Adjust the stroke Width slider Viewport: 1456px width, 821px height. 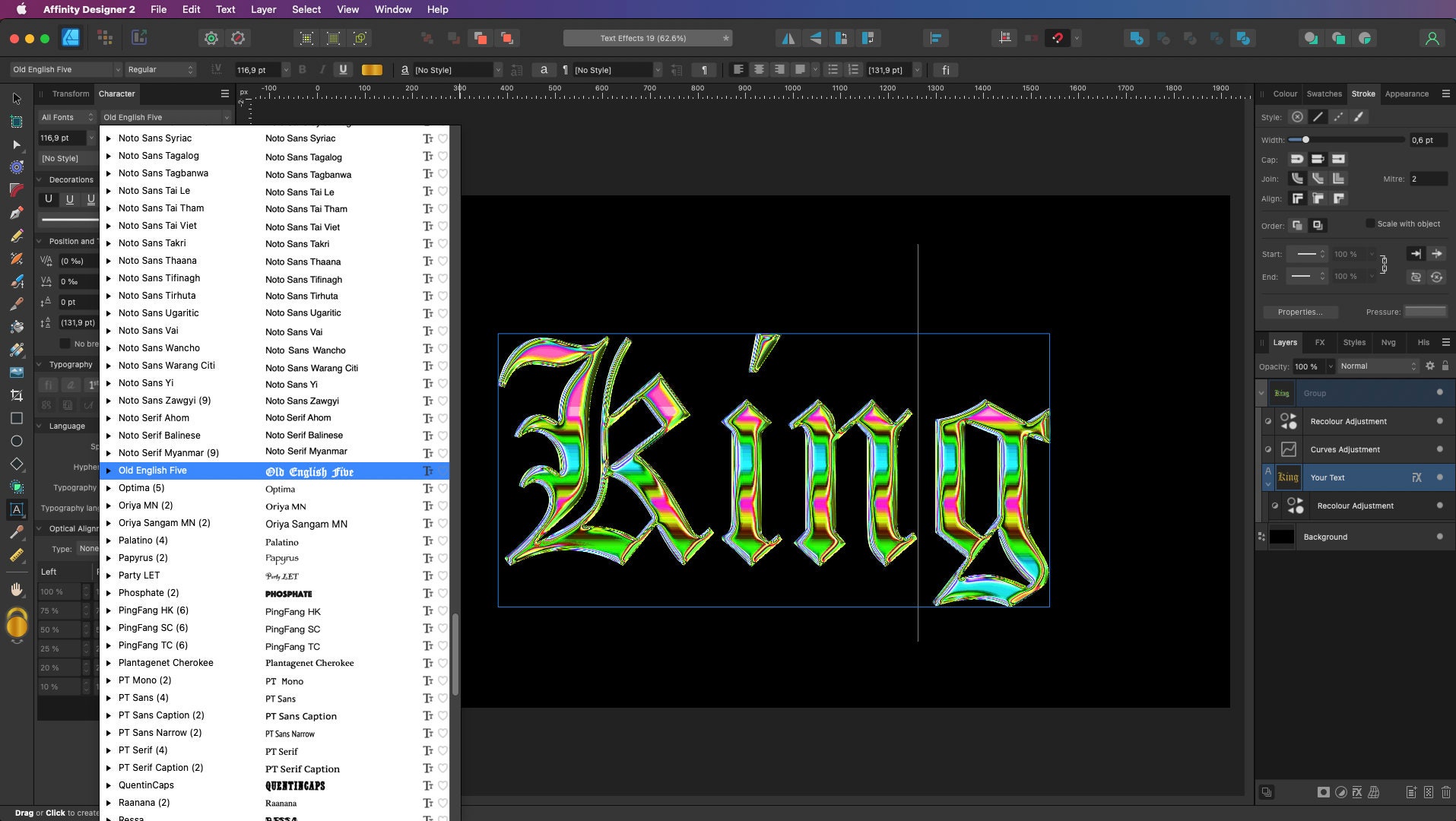[1346, 140]
